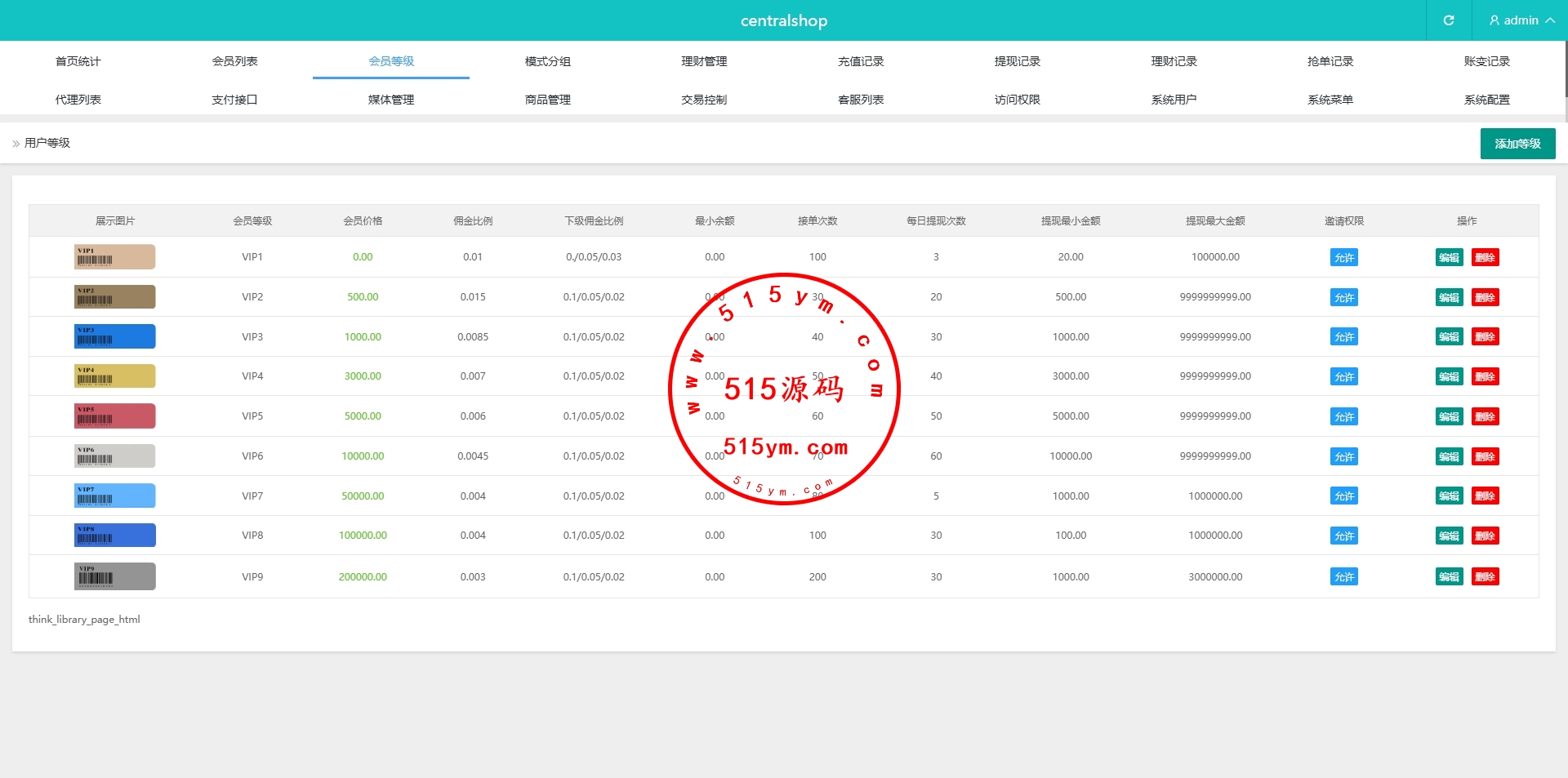1568x778 pixels.
Task: Toggle the 允许 invite permission for VIP1
Action: pos(1343,258)
